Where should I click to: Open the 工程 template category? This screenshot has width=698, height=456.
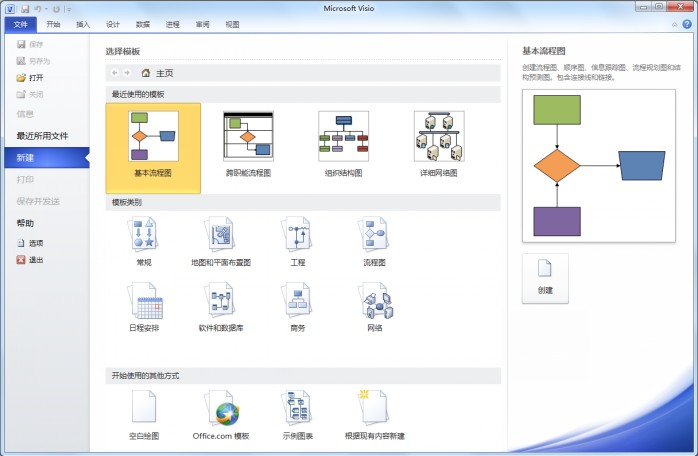coord(298,241)
